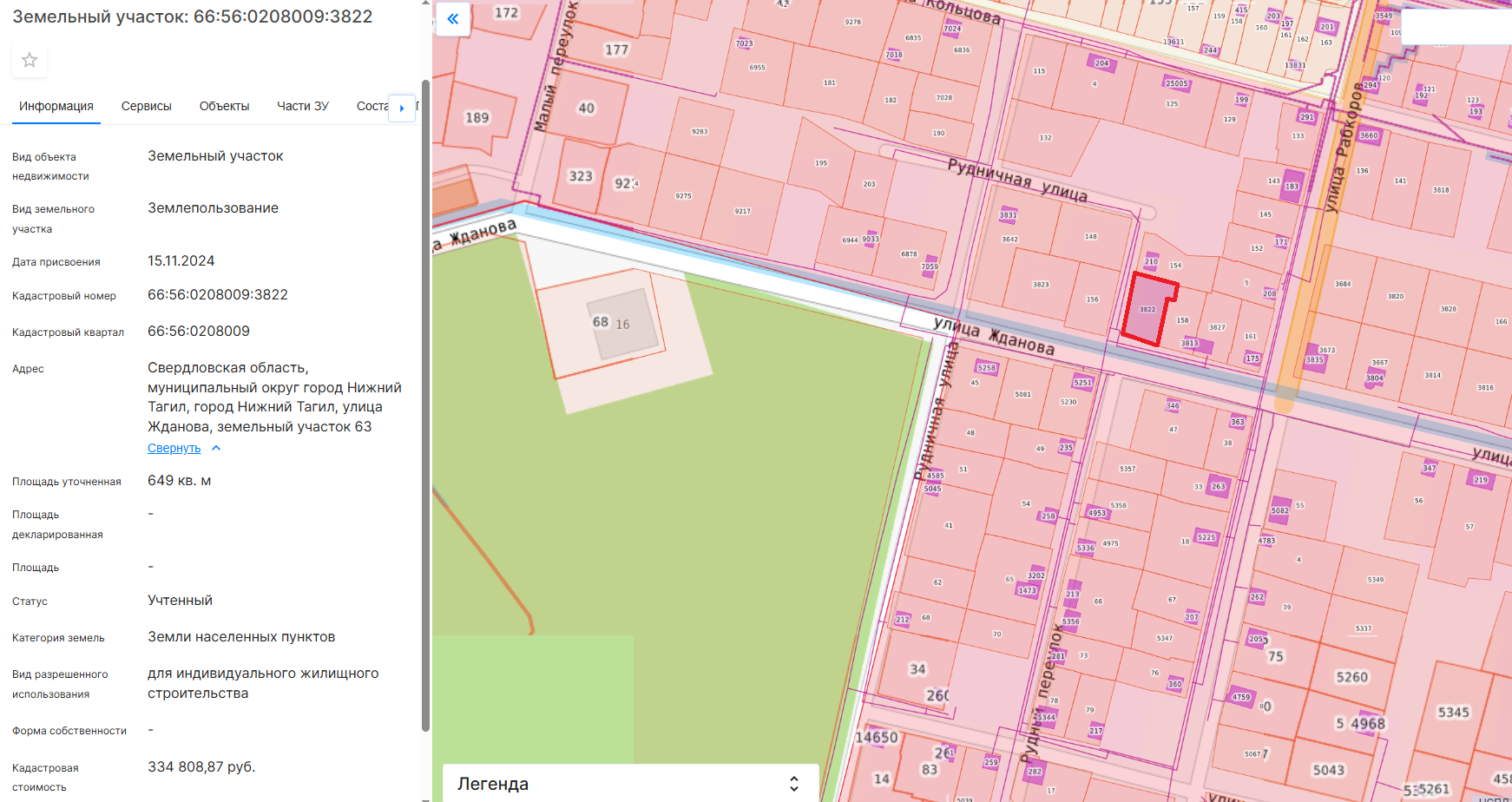Select purple building marker 5082

click(1280, 510)
